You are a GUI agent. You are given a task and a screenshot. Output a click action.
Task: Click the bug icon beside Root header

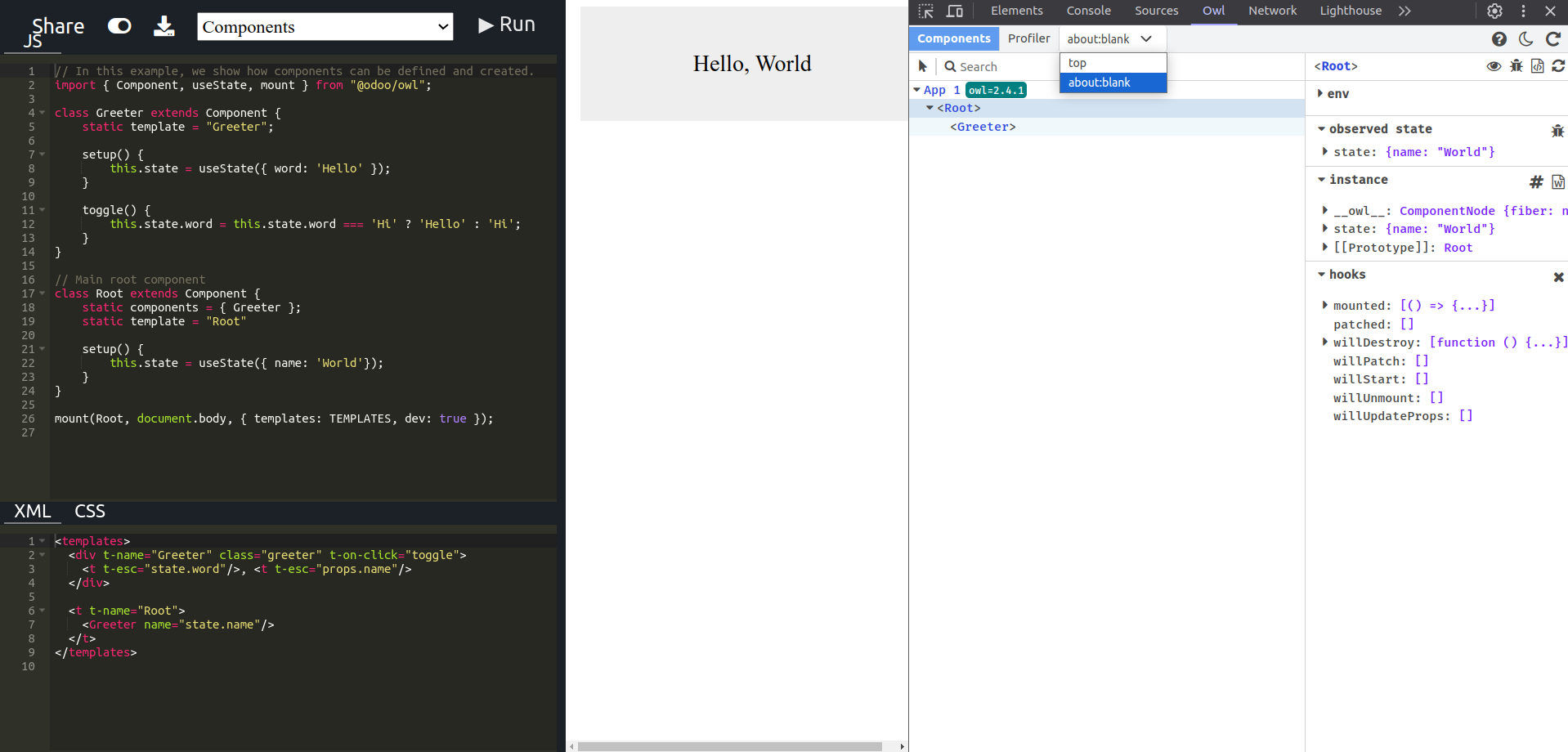(x=1516, y=66)
